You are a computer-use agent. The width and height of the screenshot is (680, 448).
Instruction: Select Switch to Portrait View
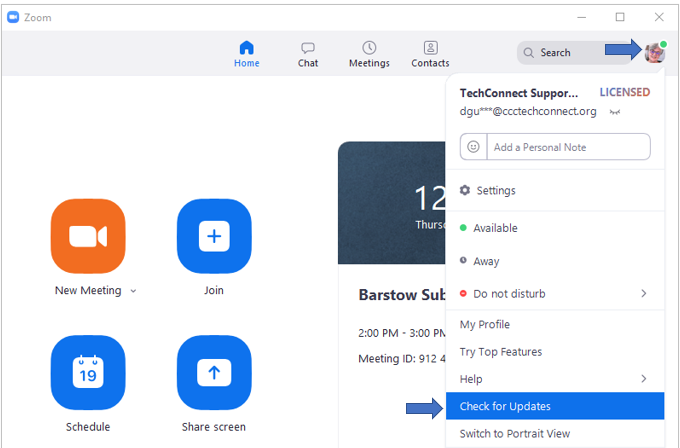pos(555,434)
